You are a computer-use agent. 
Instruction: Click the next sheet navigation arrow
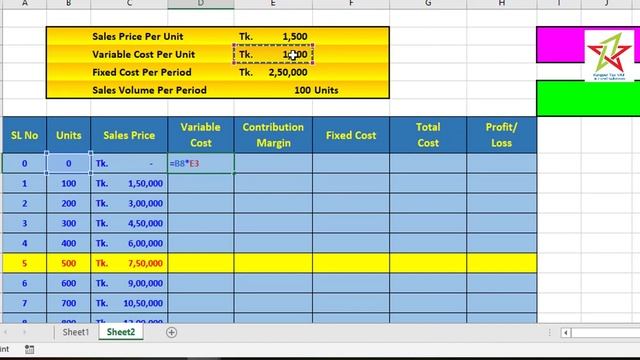point(24,332)
